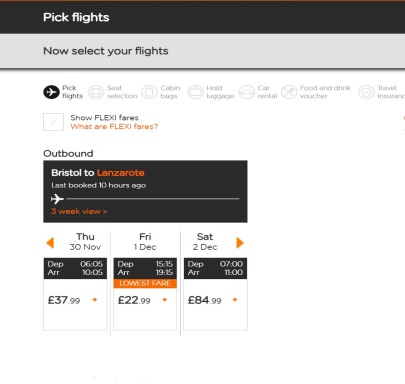Choose the Thu 30 Nov £37.99 flight
The height and width of the screenshot is (384, 405).
pos(75,294)
